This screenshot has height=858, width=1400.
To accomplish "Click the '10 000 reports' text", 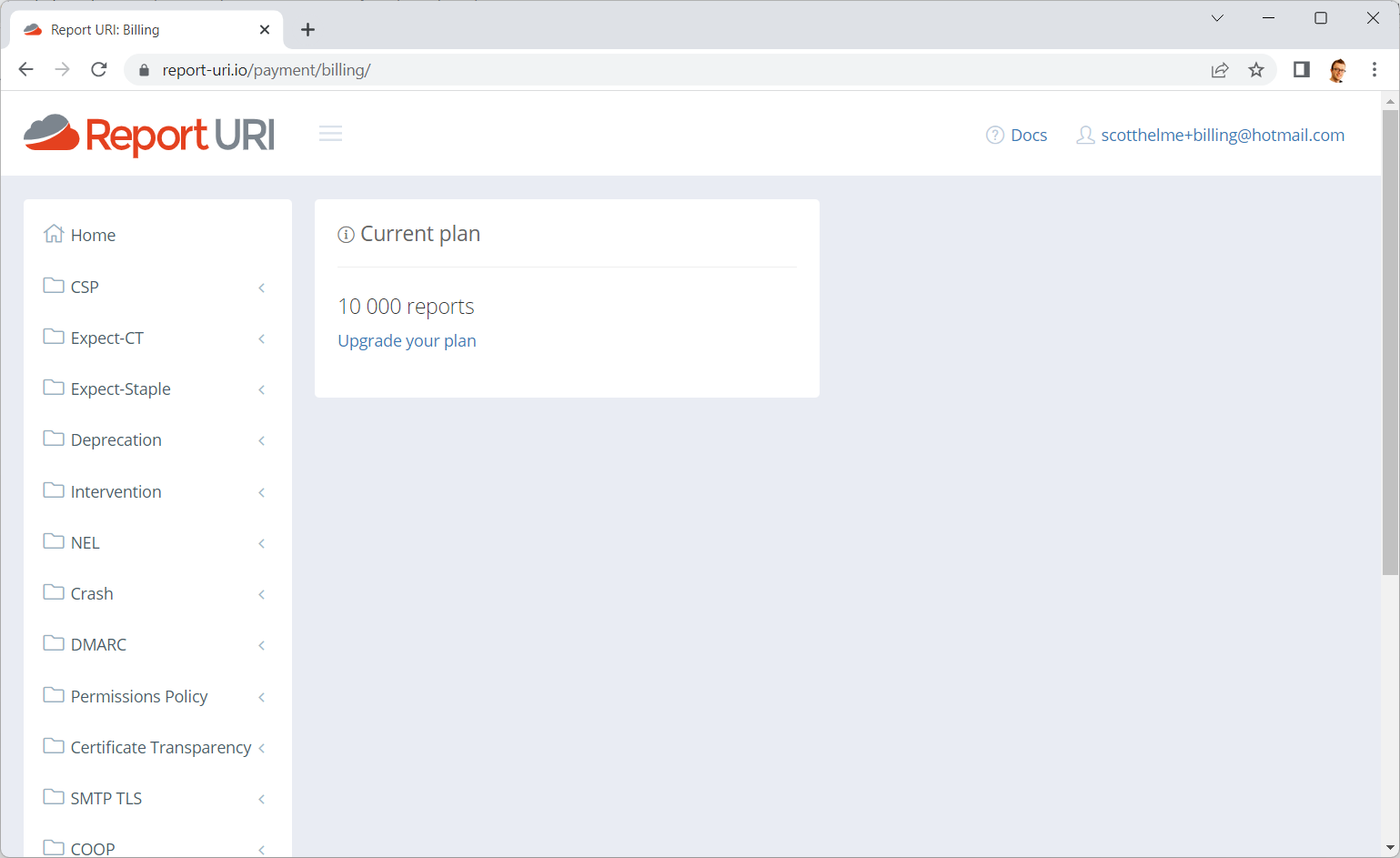I will coord(406,307).
